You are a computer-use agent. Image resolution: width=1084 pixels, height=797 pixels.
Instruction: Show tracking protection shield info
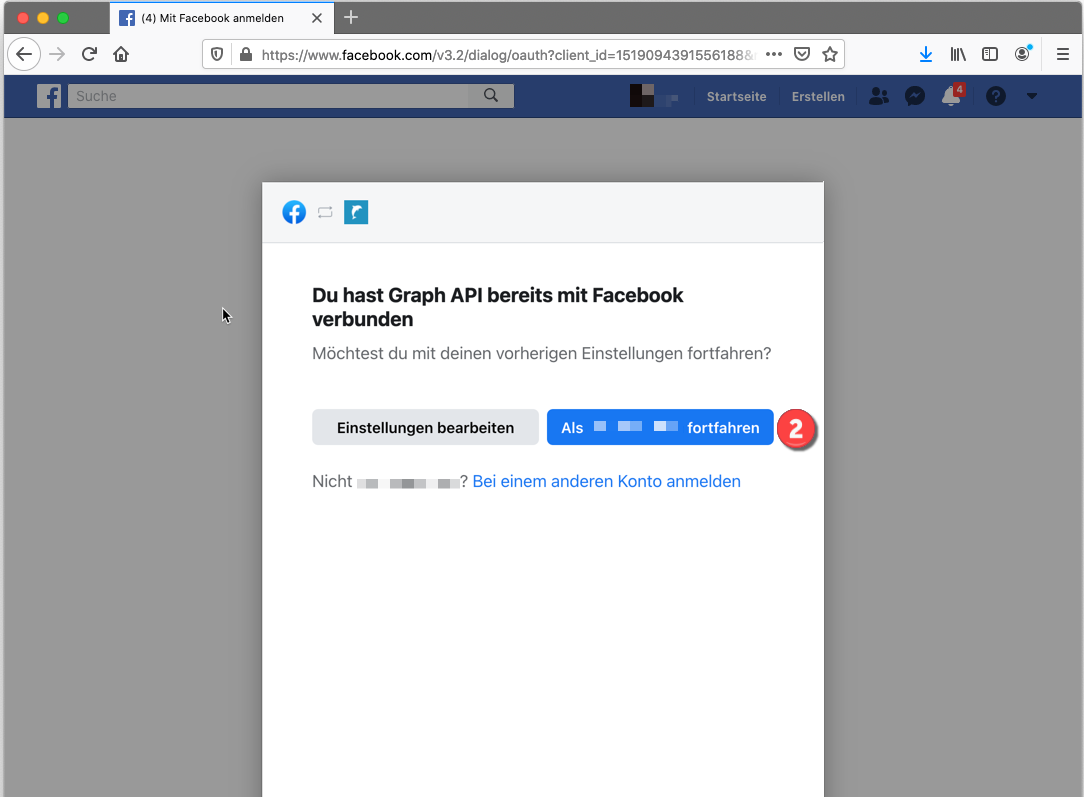pyautogui.click(x=217, y=55)
